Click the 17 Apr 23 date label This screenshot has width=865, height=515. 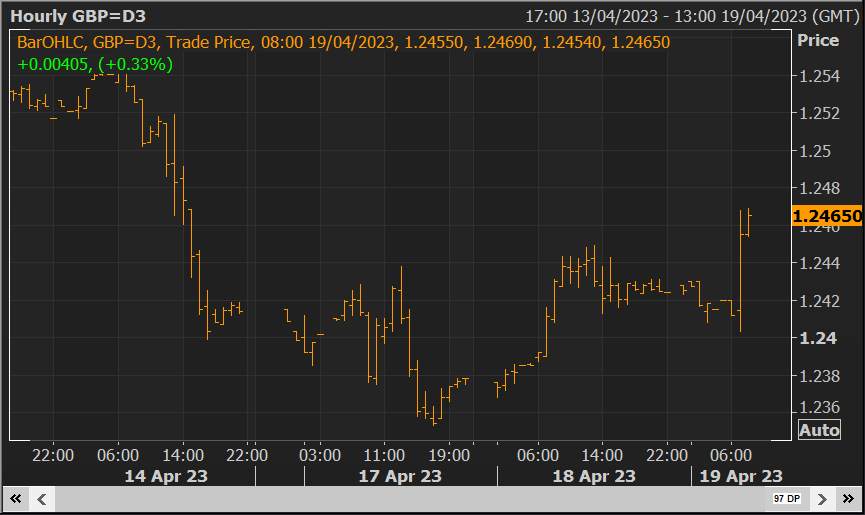point(400,476)
